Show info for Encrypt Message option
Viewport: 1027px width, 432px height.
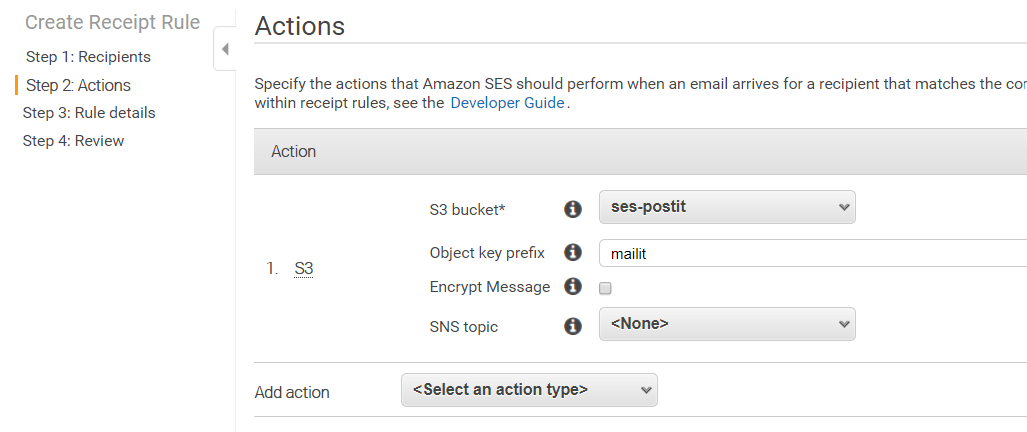pos(573,287)
